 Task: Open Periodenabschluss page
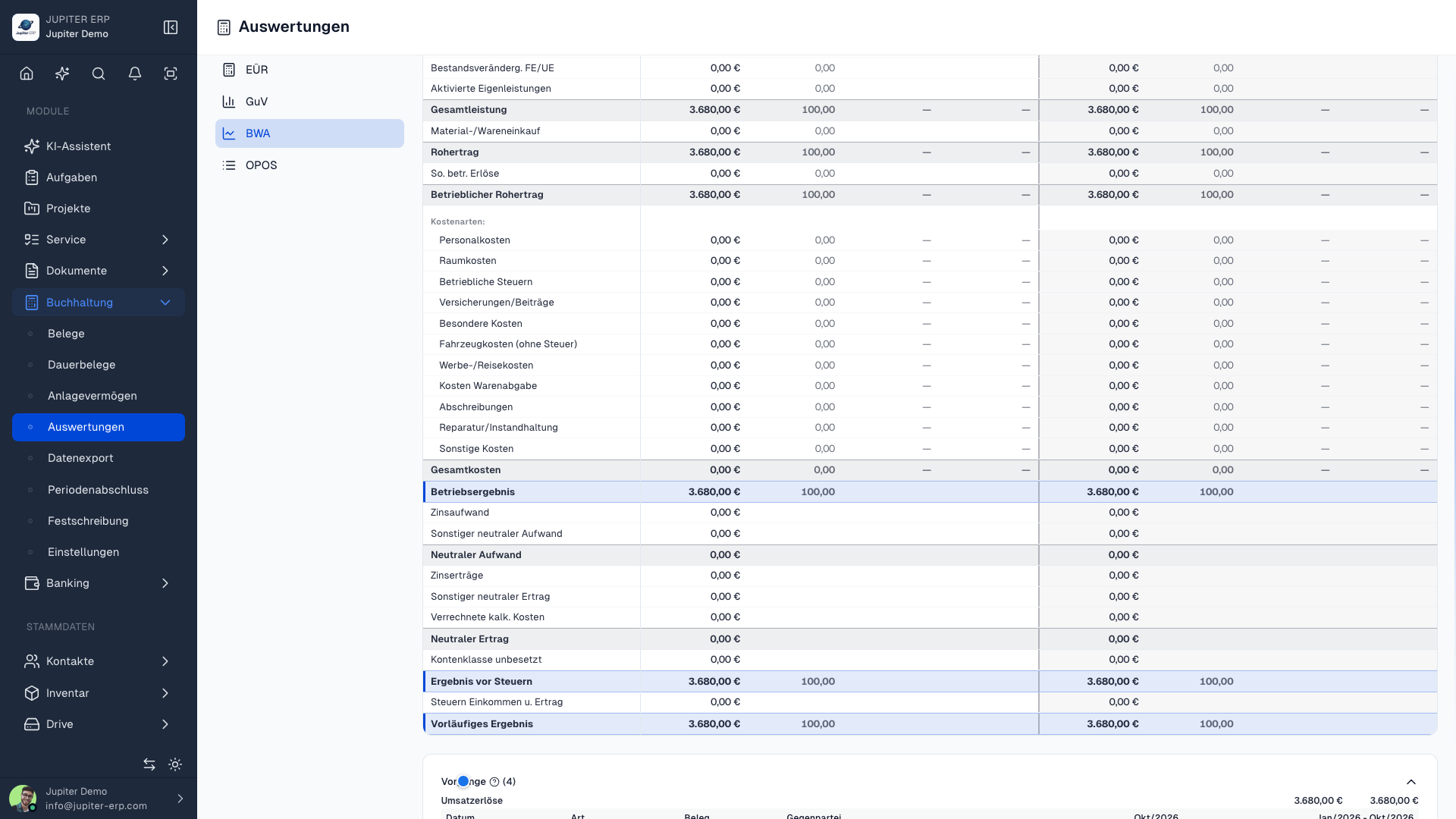pos(99,490)
